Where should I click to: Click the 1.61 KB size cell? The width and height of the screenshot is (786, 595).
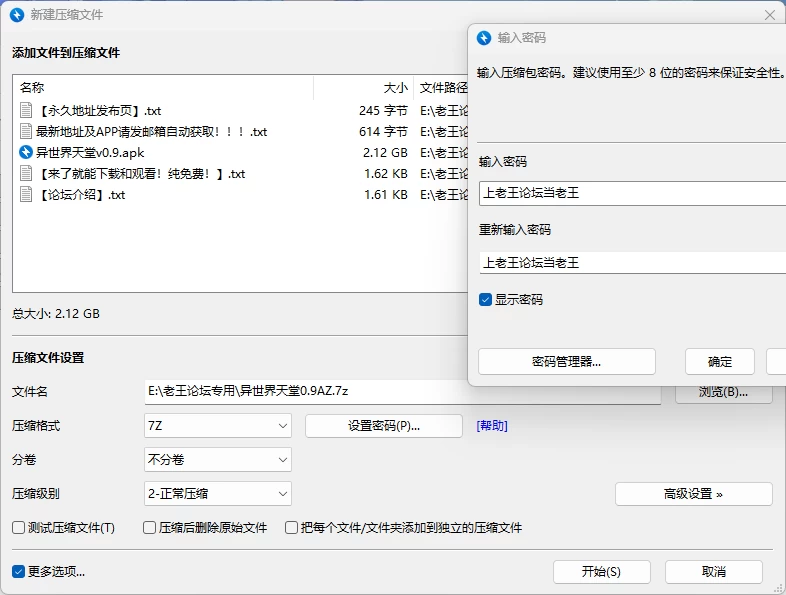pyautogui.click(x=385, y=194)
